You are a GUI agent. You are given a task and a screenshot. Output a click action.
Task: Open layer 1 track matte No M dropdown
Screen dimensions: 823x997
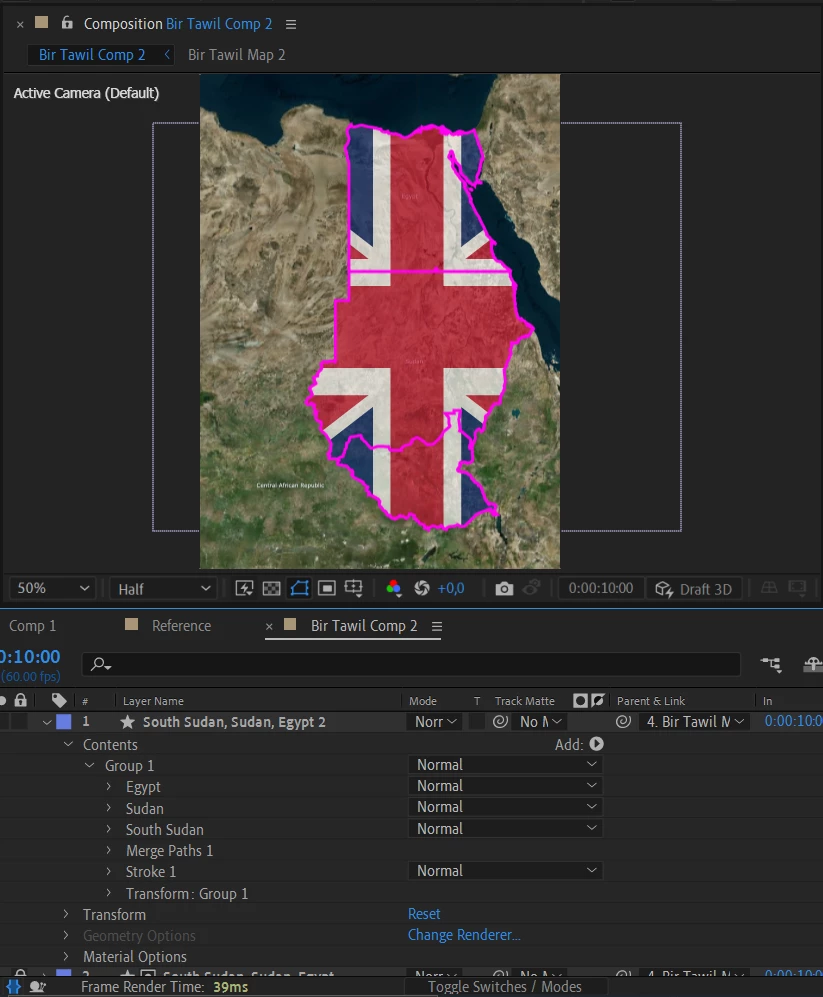(x=539, y=722)
